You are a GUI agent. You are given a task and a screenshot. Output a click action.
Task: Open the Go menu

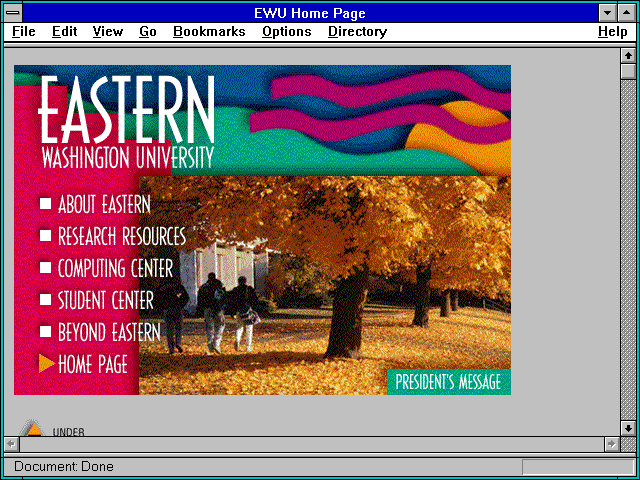tap(148, 31)
